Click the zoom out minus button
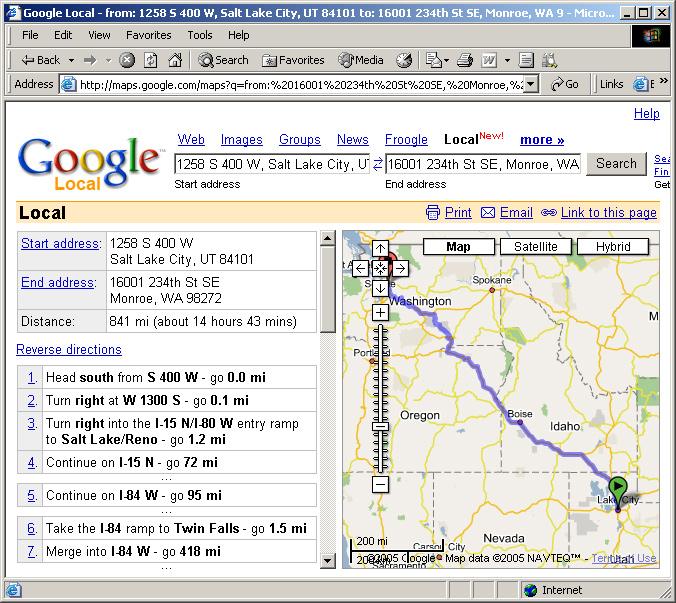 pyautogui.click(x=380, y=485)
